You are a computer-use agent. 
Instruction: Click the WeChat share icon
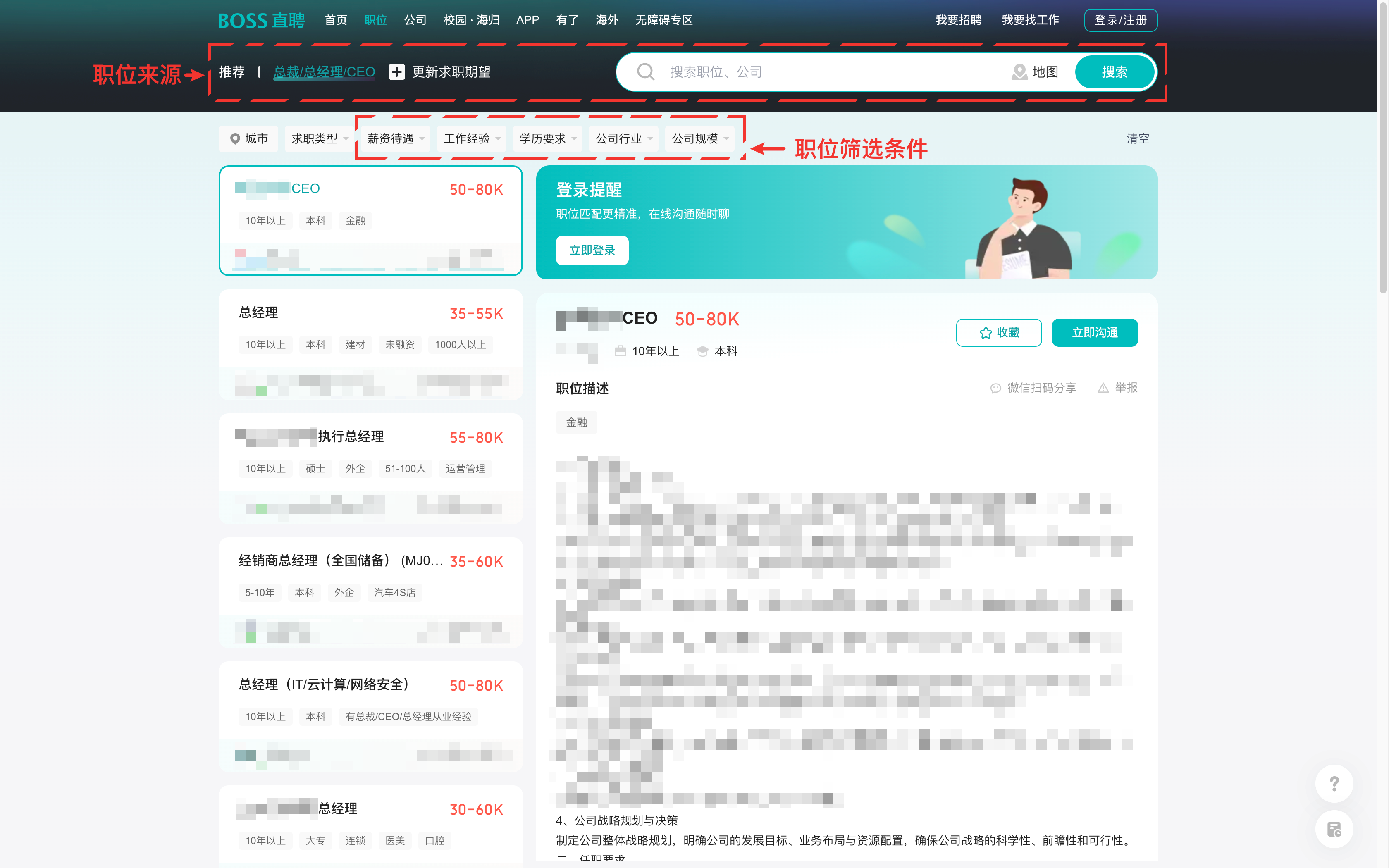point(995,389)
